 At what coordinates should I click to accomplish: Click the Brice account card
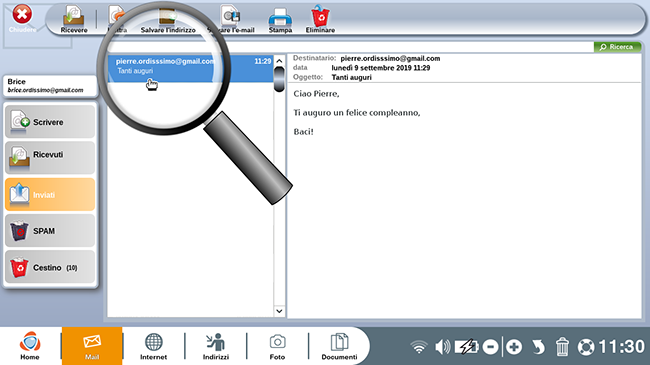pyautogui.click(x=50, y=86)
